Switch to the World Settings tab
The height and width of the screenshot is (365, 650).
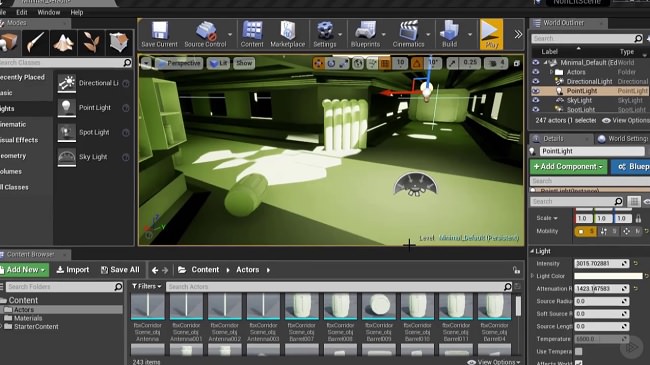point(623,139)
